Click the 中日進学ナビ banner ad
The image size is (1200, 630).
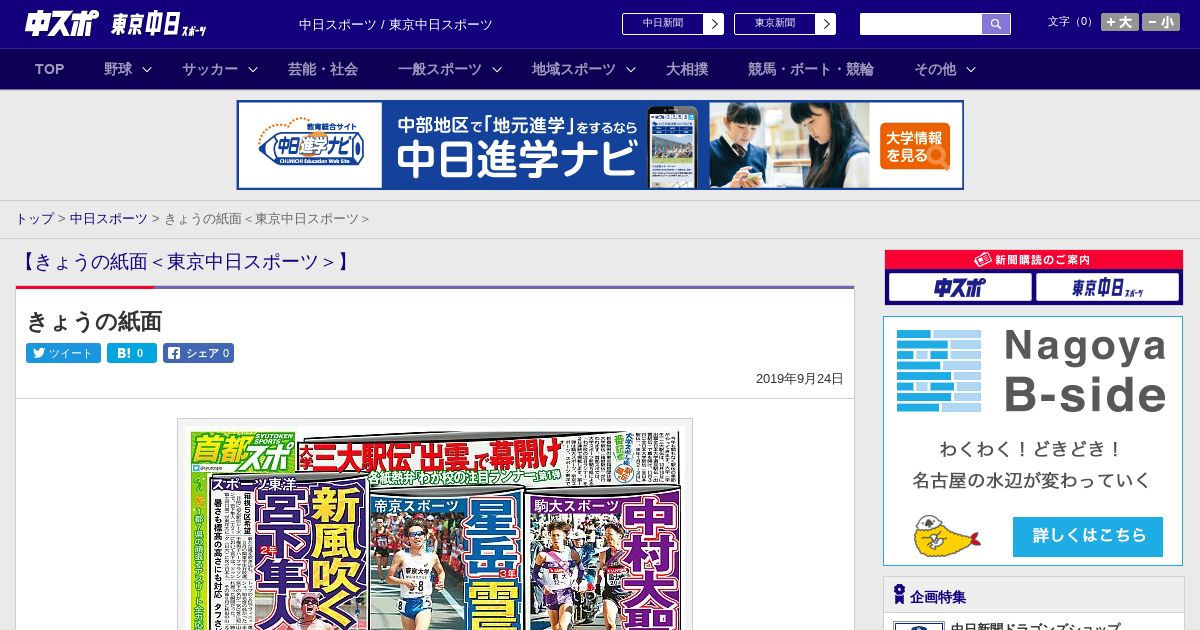pos(600,145)
